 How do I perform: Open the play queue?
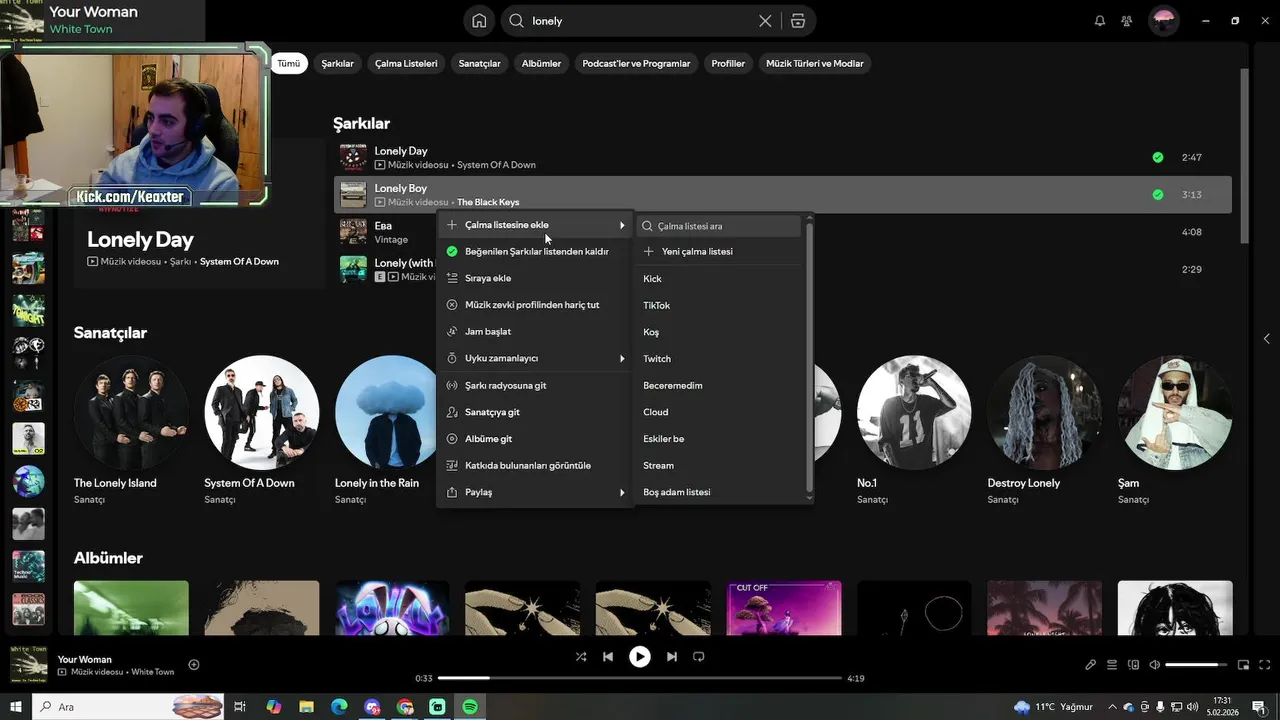click(x=1112, y=665)
